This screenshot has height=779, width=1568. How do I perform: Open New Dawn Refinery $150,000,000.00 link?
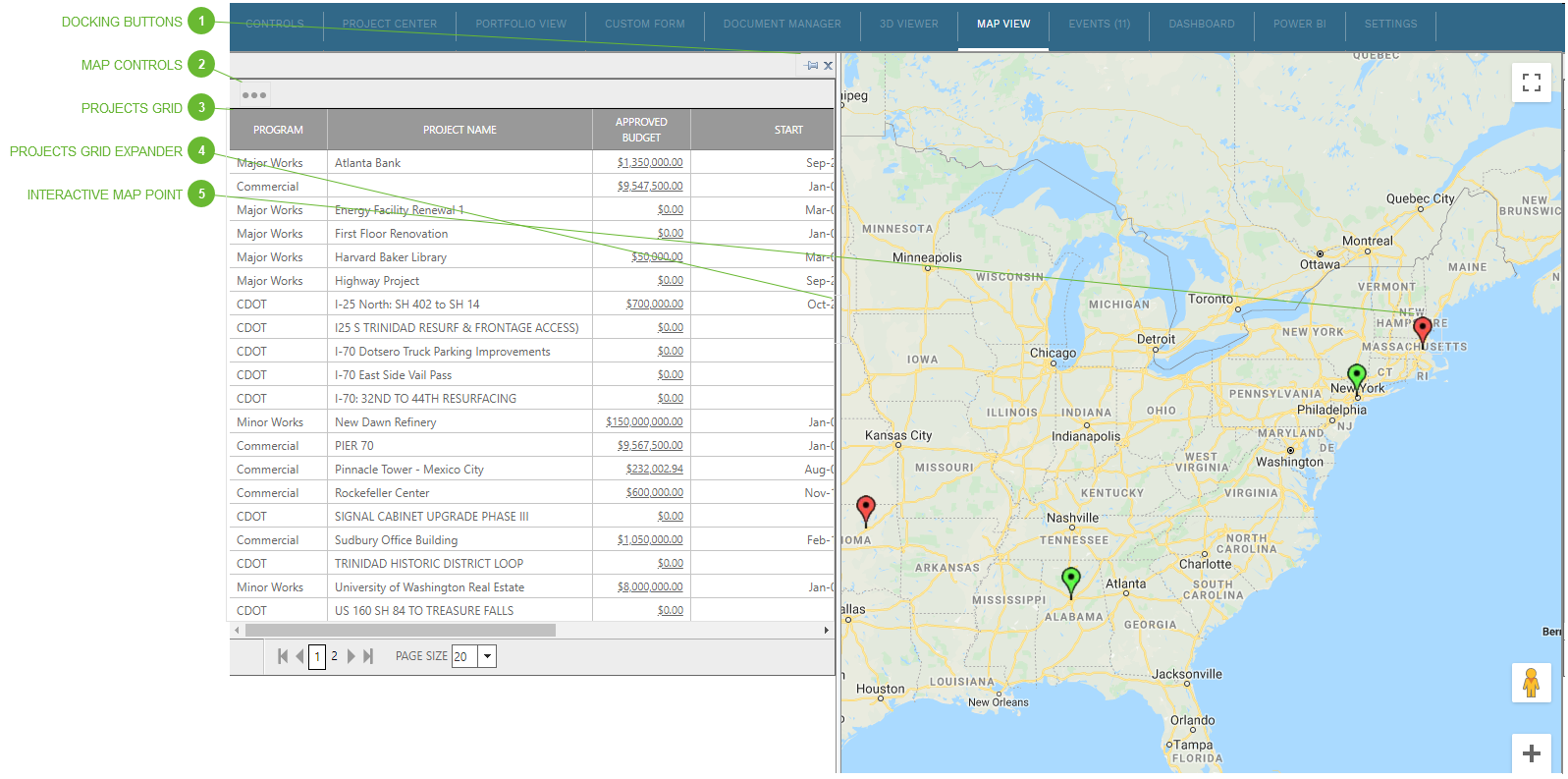coord(644,422)
